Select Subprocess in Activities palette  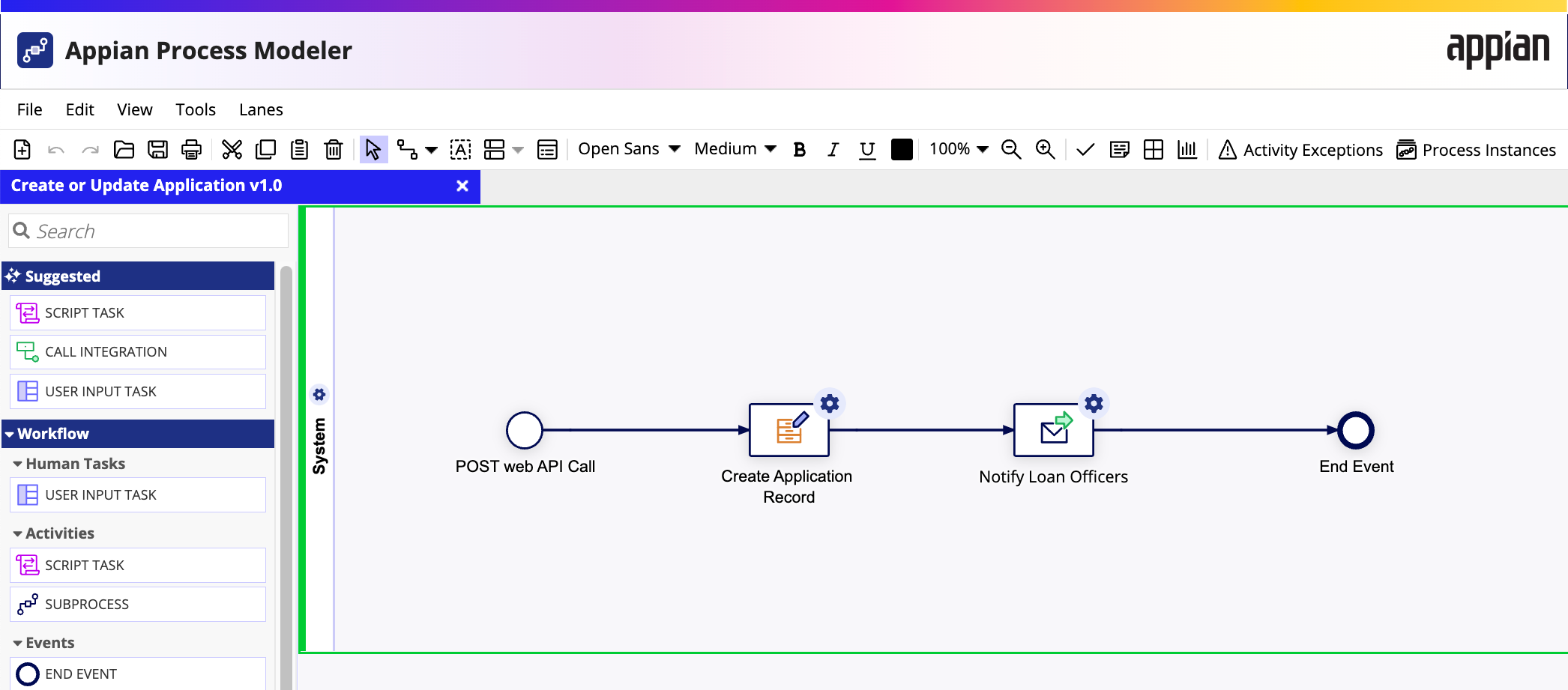click(138, 605)
